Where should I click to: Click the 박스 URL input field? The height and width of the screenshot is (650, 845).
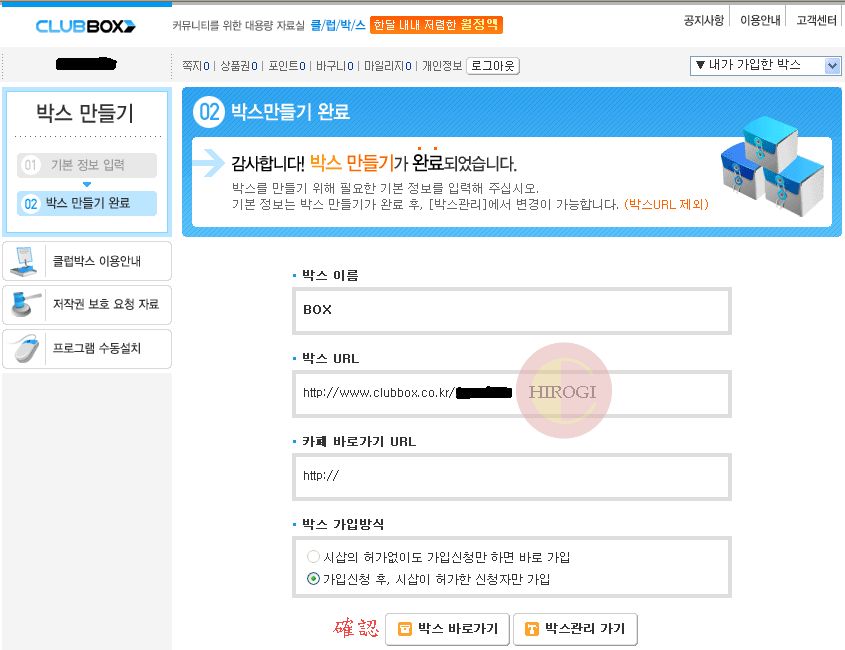[x=512, y=394]
